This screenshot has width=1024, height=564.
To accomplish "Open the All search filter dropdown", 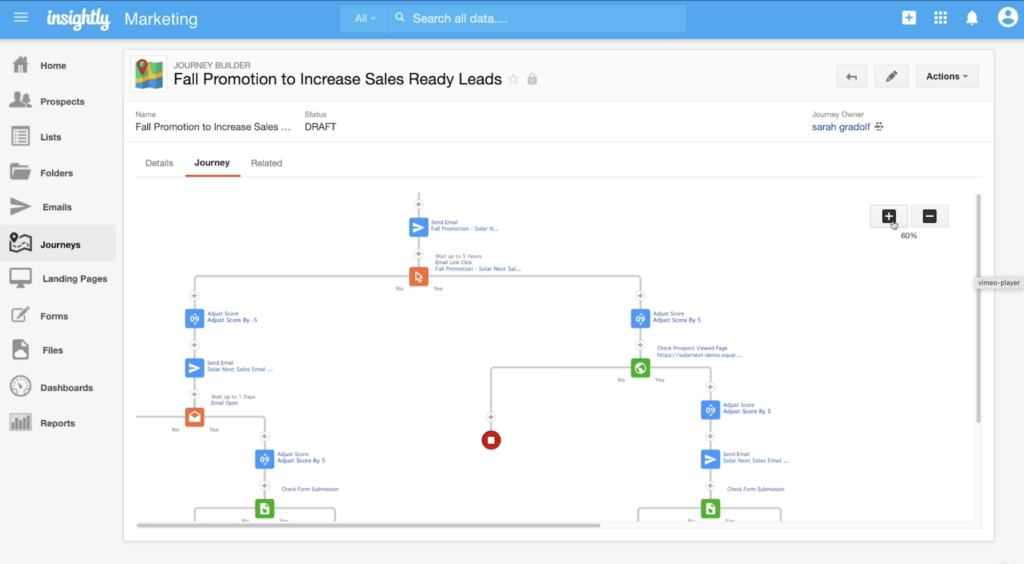I will point(365,18).
